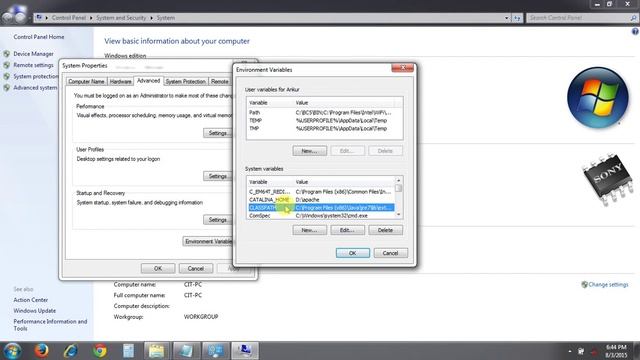Open Control Panel Home link
This screenshot has height=360, width=640.
(x=39, y=37)
